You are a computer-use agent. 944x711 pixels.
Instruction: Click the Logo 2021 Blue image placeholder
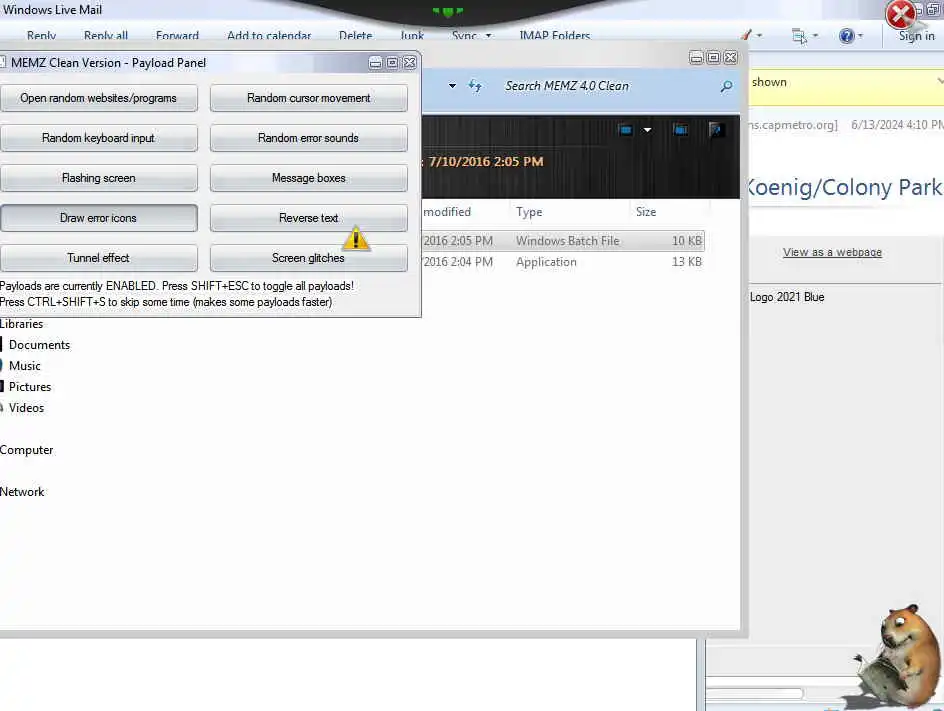pyautogui.click(x=787, y=297)
